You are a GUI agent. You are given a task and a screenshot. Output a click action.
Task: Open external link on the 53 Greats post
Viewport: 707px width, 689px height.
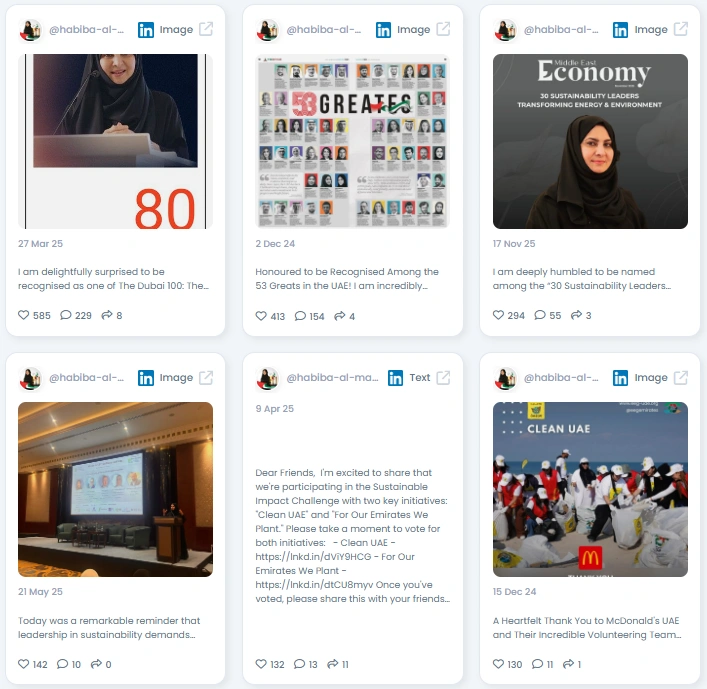[x=443, y=29]
